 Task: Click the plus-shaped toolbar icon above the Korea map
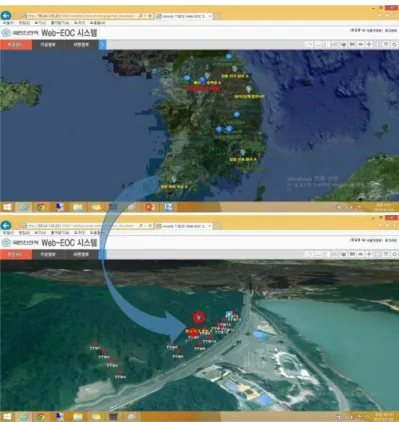click(x=369, y=44)
